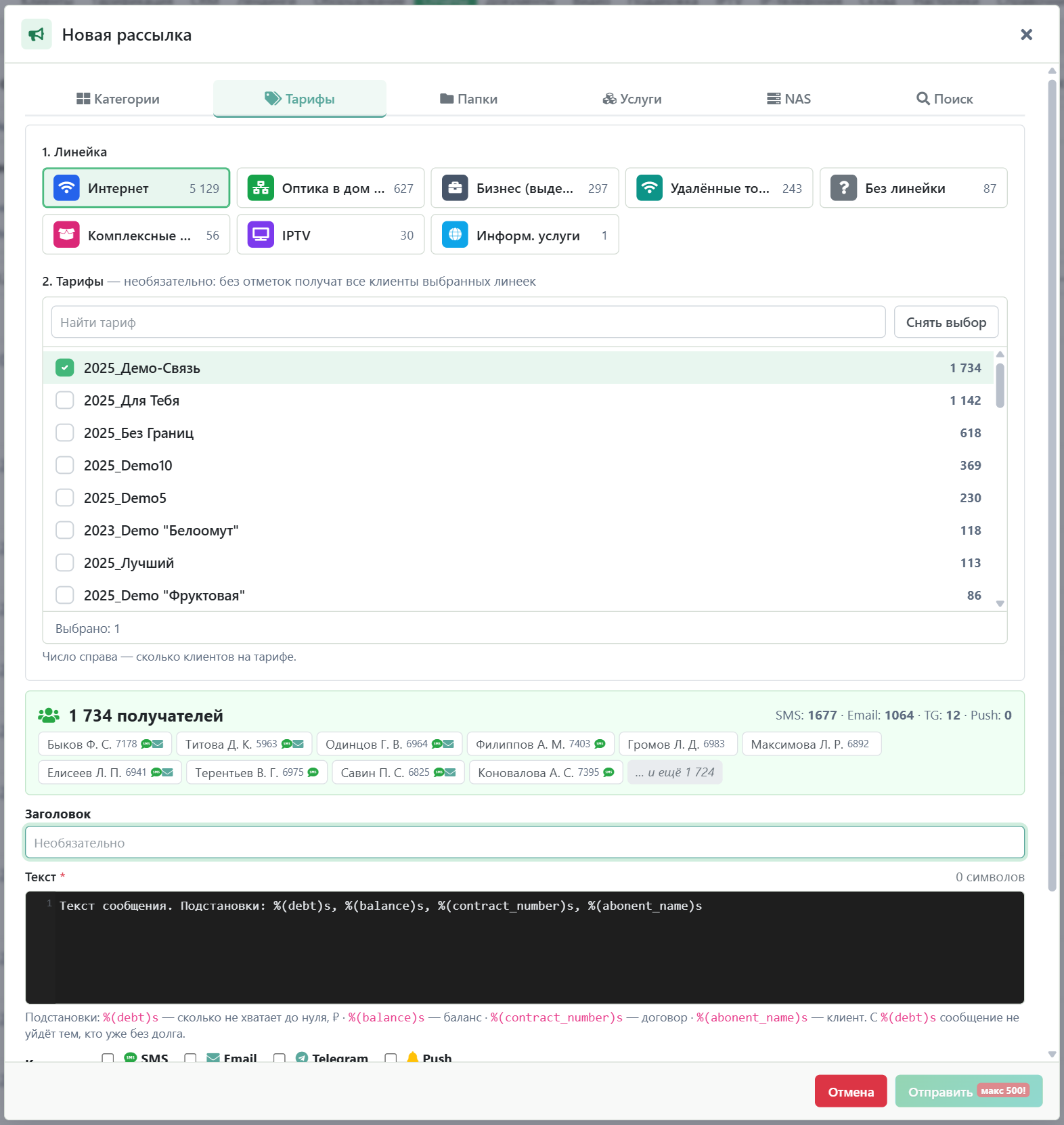Click the tariff list scrollbar thumb
1064x1125 pixels.
[1000, 386]
